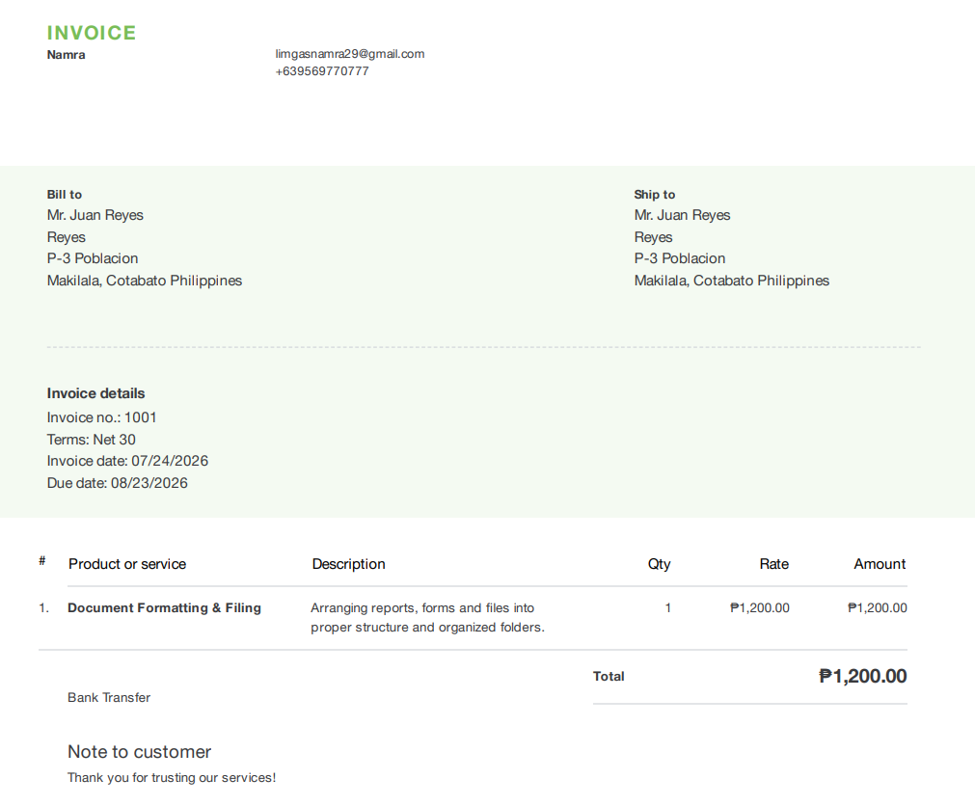Screen dimensions: 975x806
Task: Click the Invoice details heading
Action: click(x=96, y=393)
